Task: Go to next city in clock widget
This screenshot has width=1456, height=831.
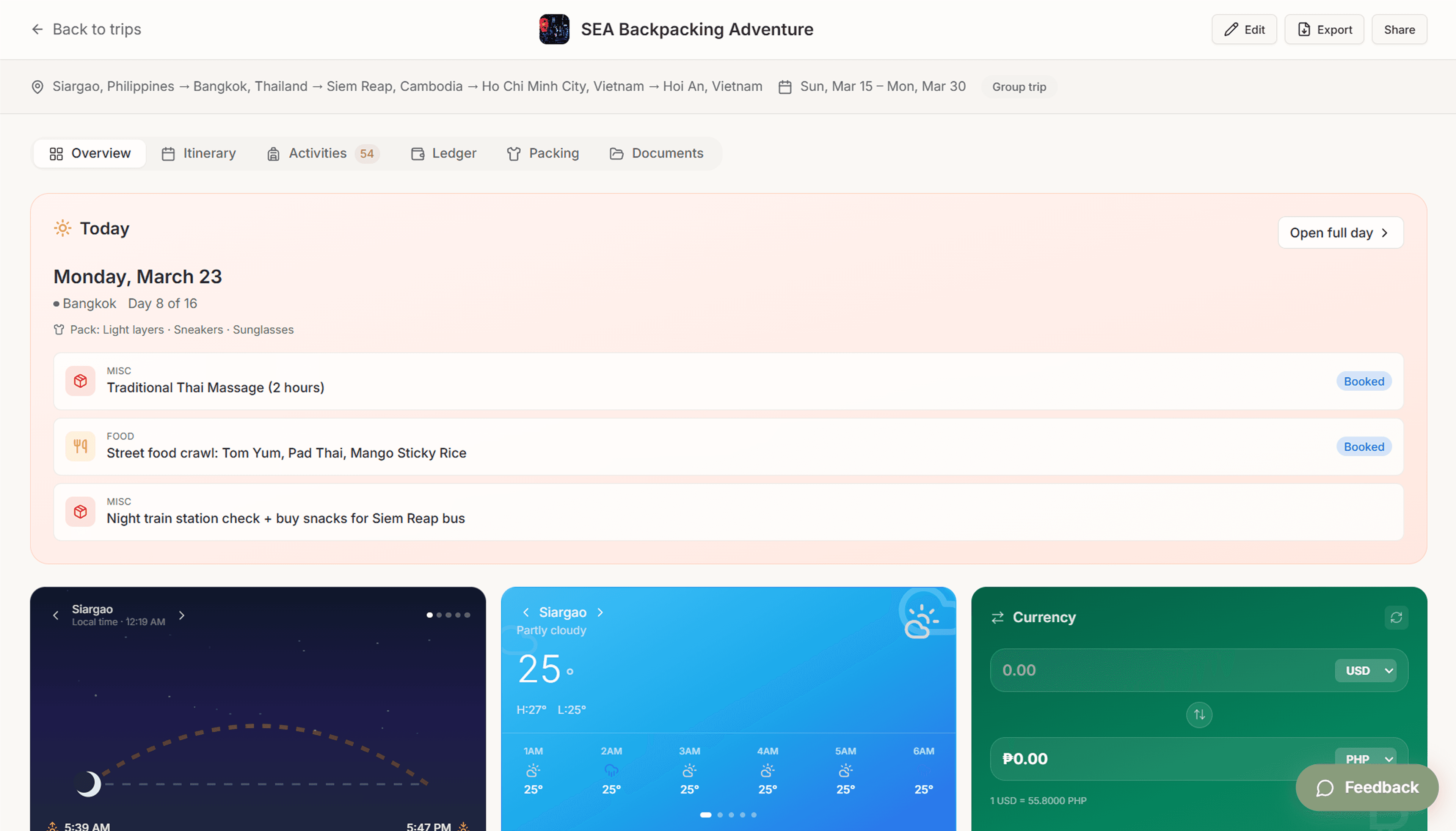Action: pyautogui.click(x=181, y=615)
